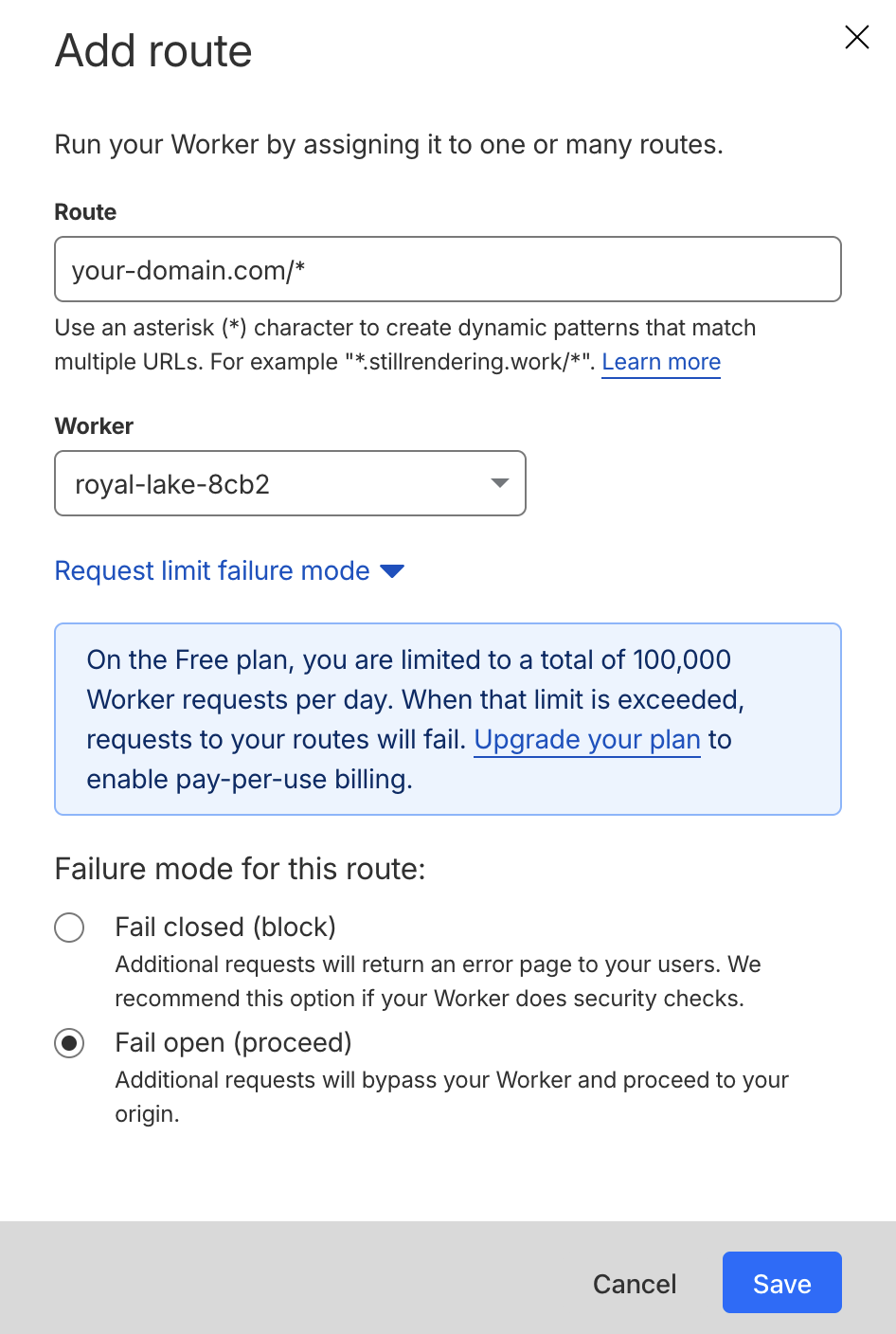This screenshot has height=1334, width=896.
Task: Click the Fail open (proceed) label
Action: (x=233, y=1043)
